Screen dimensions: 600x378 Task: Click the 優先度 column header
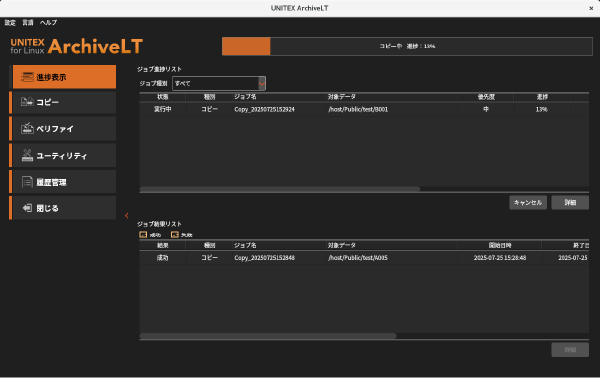click(486, 97)
